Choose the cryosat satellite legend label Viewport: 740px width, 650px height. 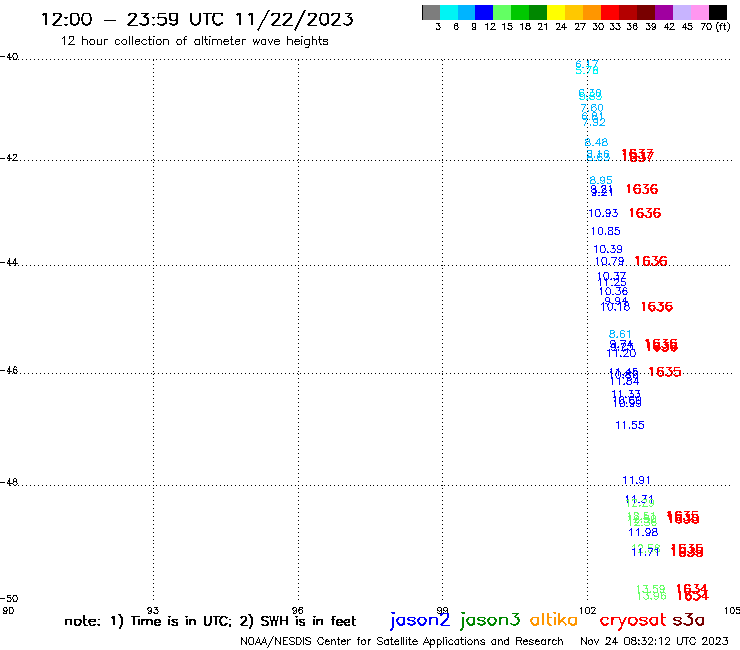click(x=633, y=621)
